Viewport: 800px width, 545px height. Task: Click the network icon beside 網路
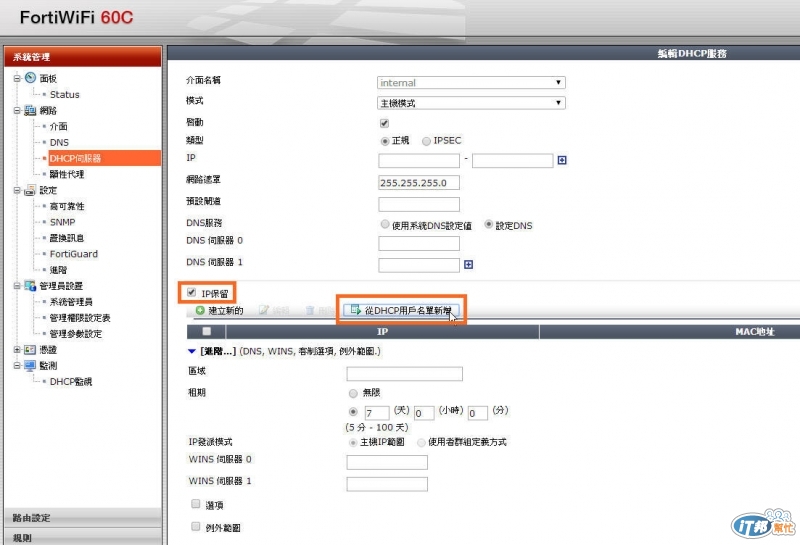pyautogui.click(x=30, y=110)
